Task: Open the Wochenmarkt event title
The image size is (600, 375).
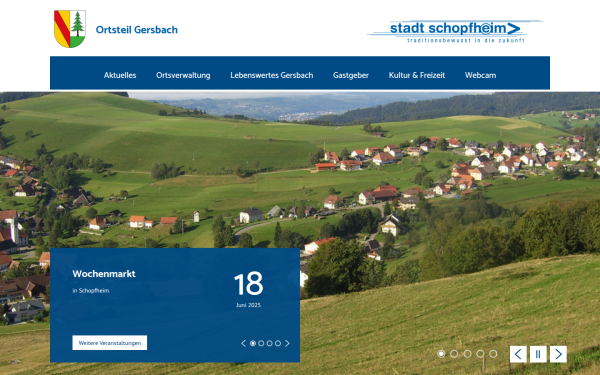Action: [104, 274]
